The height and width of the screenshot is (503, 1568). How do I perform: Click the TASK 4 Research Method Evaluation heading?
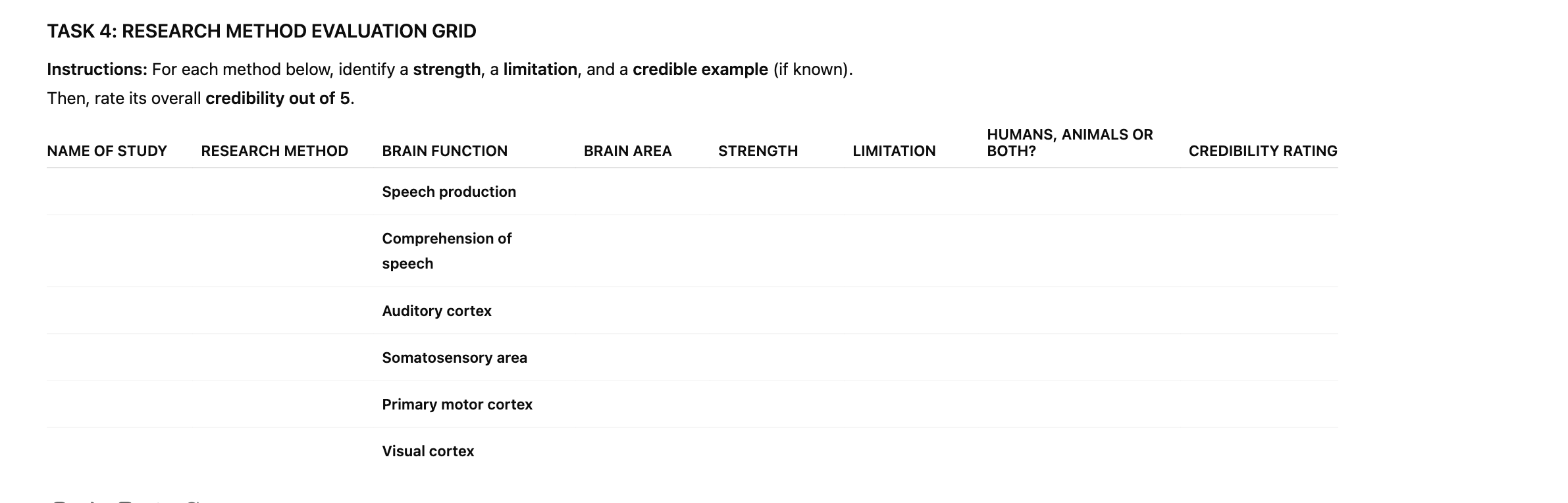(x=261, y=31)
